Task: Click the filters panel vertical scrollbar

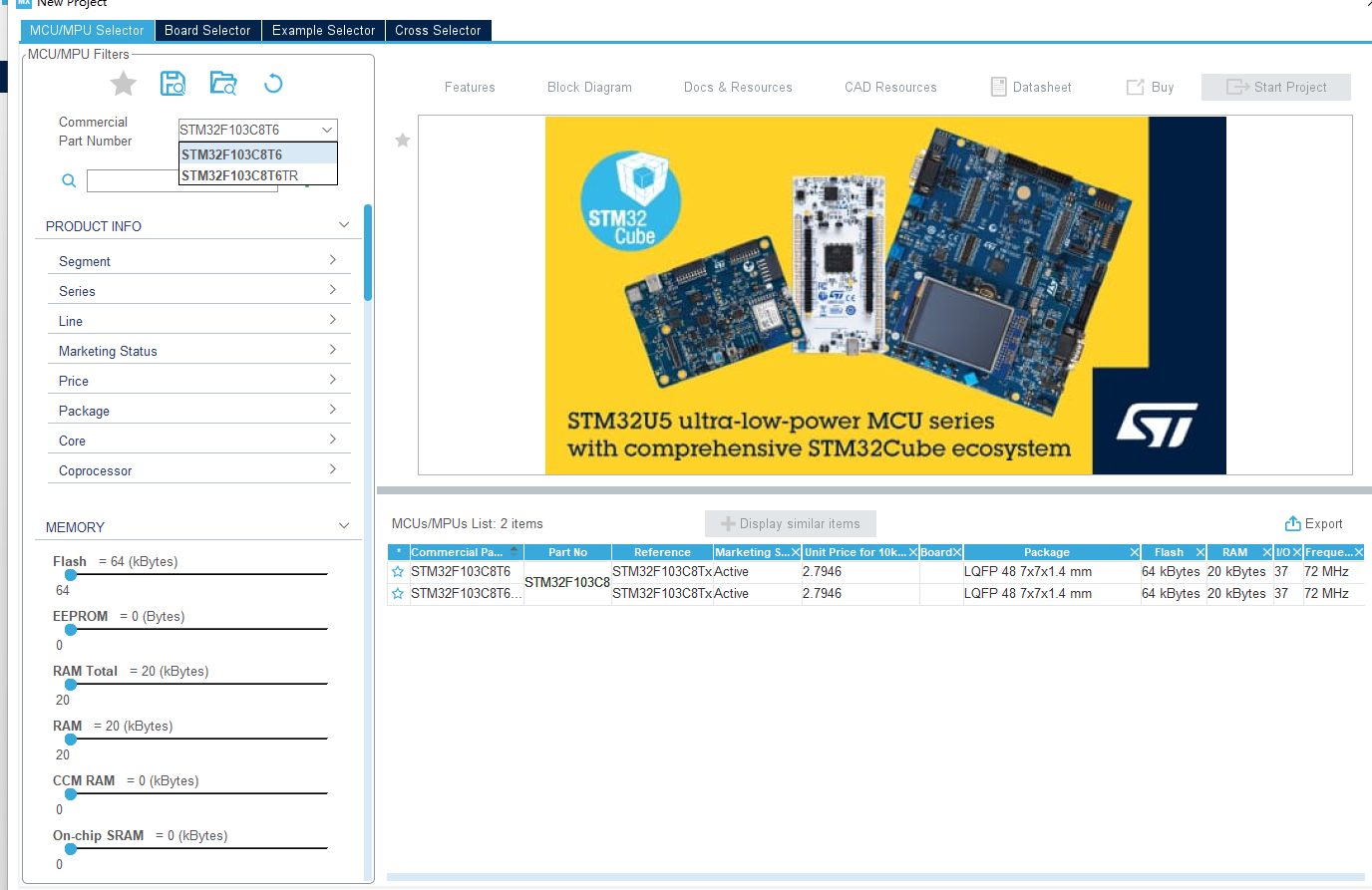Action: pyautogui.click(x=368, y=253)
